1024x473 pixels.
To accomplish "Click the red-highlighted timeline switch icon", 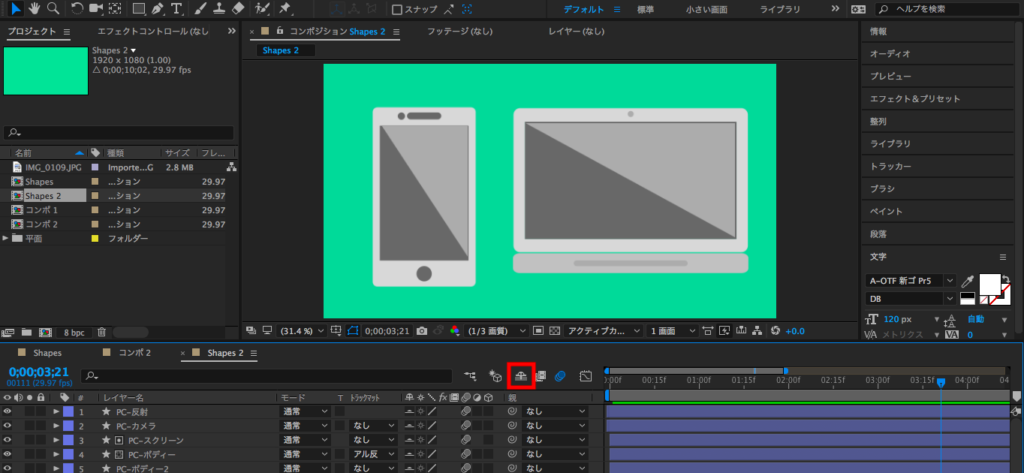I will [x=521, y=376].
